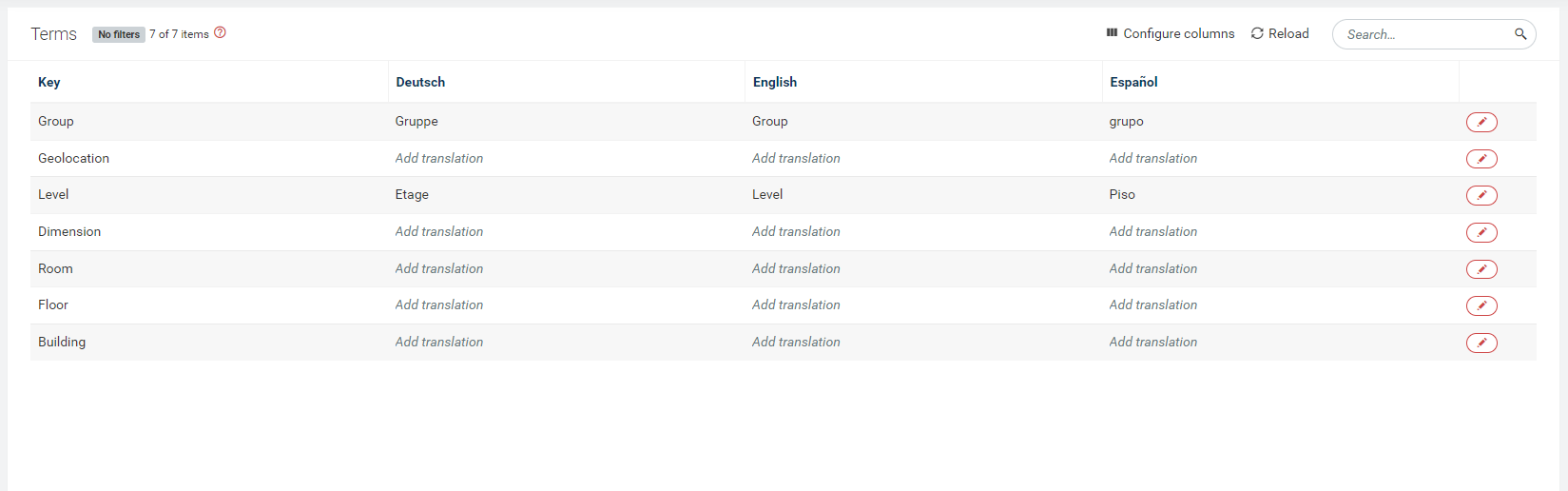Add Español translation for Building
Screen dimensions: 1568x491
pyautogui.click(x=1152, y=342)
